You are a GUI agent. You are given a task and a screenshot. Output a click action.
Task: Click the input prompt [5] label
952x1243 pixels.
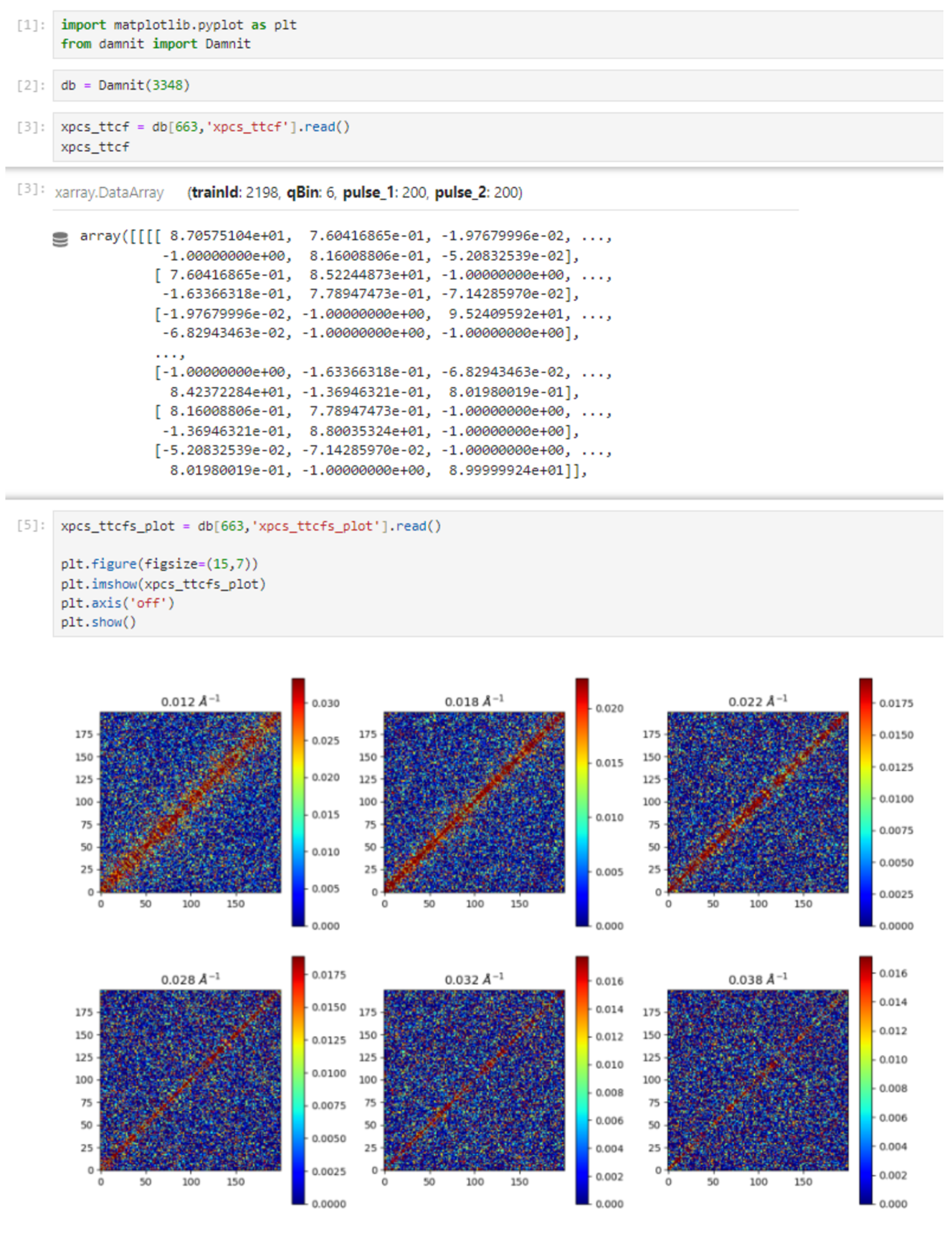(x=31, y=525)
